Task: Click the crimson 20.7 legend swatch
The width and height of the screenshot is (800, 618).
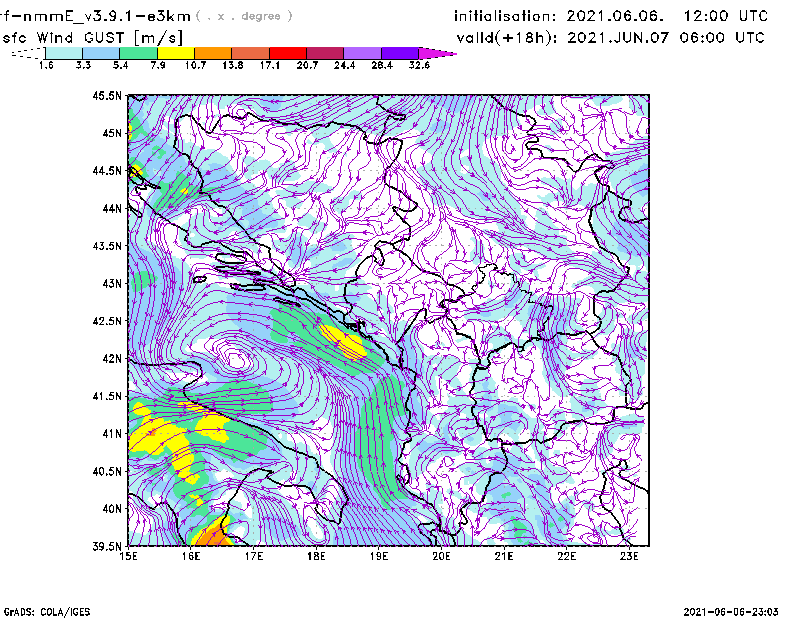Action: click(325, 53)
